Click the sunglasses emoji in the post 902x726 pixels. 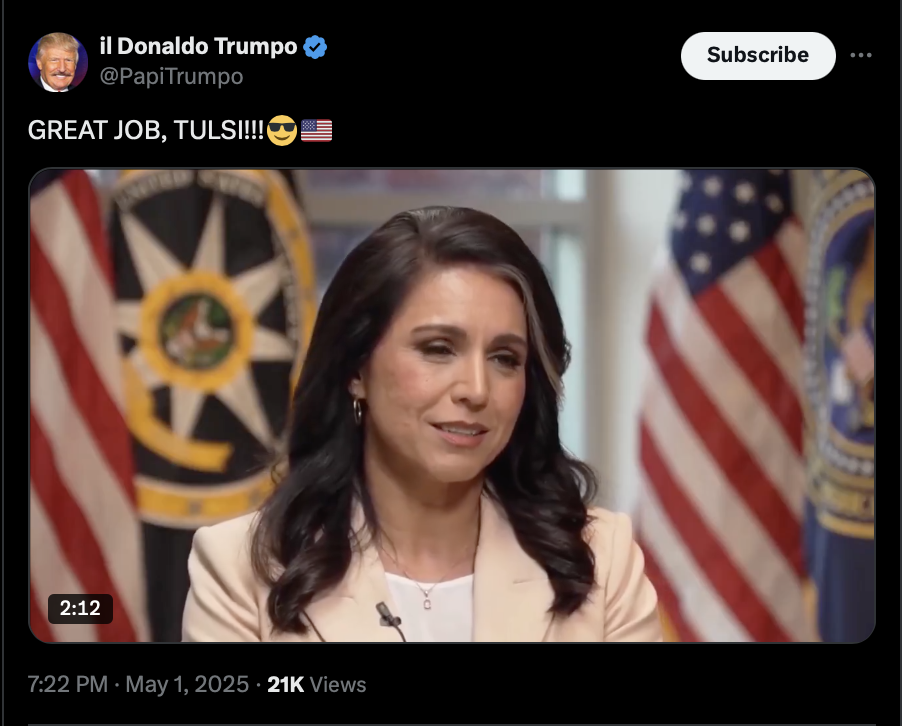[x=282, y=130]
